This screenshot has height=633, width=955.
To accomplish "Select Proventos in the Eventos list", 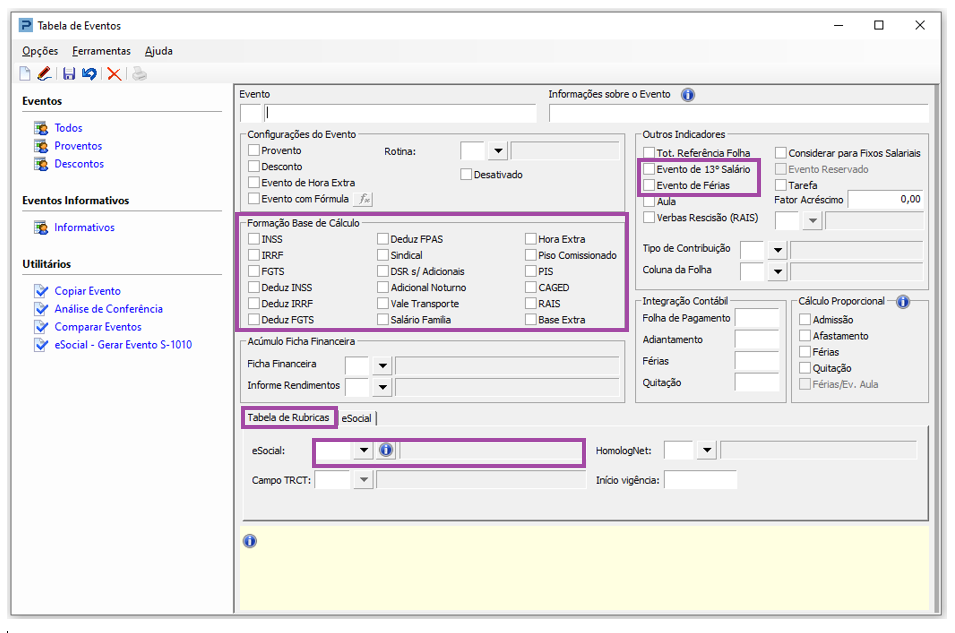I will pyautogui.click(x=78, y=146).
